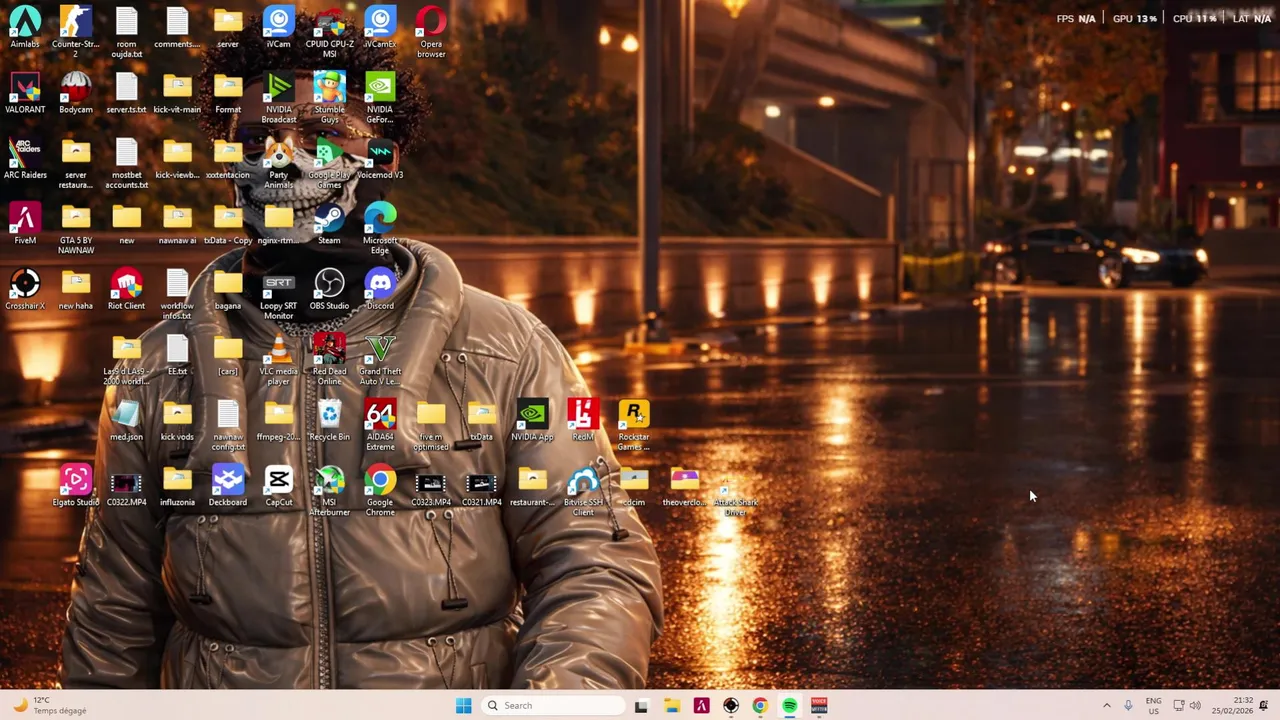Open the taskbar weather widget
Screen dimensions: 1280x720
click(50, 706)
